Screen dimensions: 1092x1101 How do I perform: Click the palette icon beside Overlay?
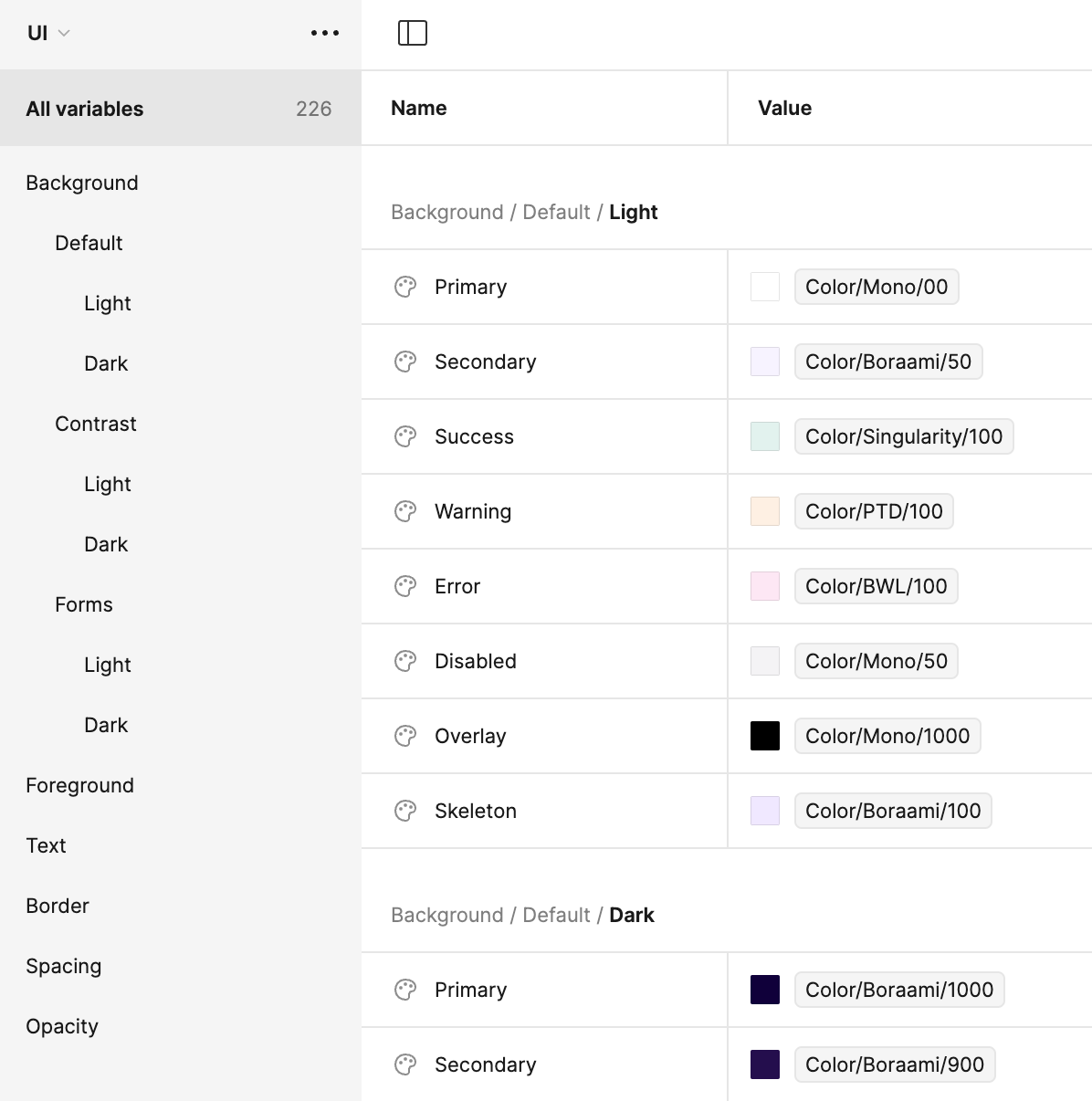click(405, 736)
